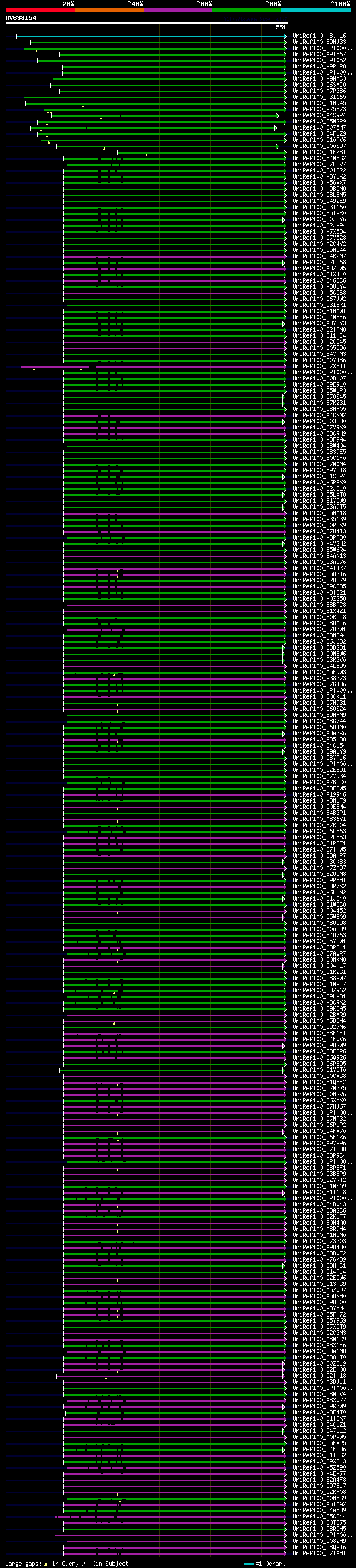Screen dimensions: 356x1568
Task: Open hit UniRef100_D0BM07
Action: tap(319, 379)
